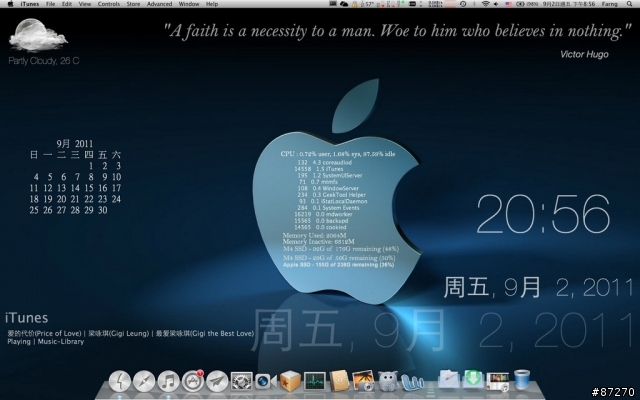Open the video camera chat icon in Dock
This screenshot has width=640, height=400.
point(266,382)
